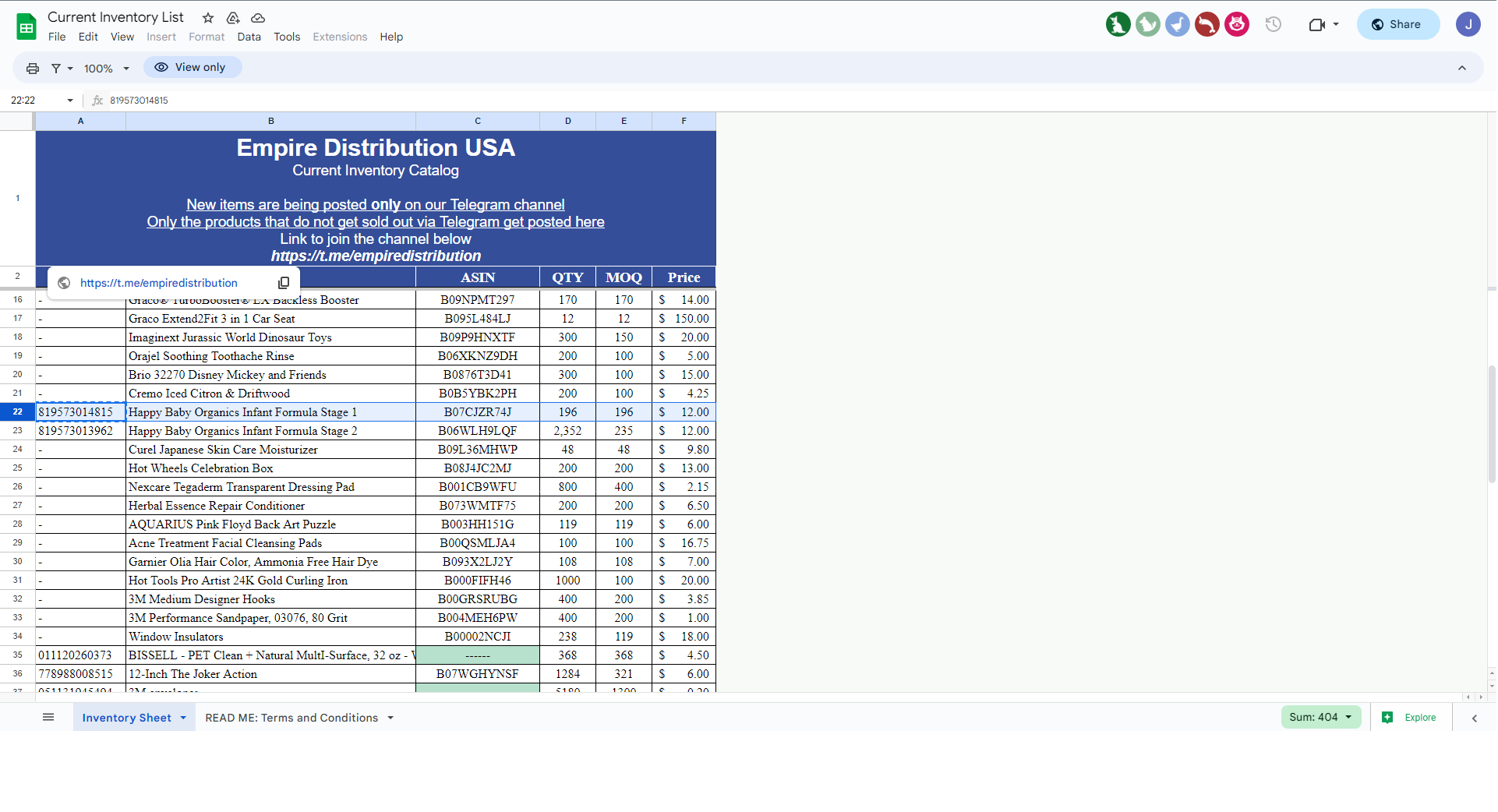
Task: Open the Inventory Sheet tab options arrow
Action: (x=183, y=718)
